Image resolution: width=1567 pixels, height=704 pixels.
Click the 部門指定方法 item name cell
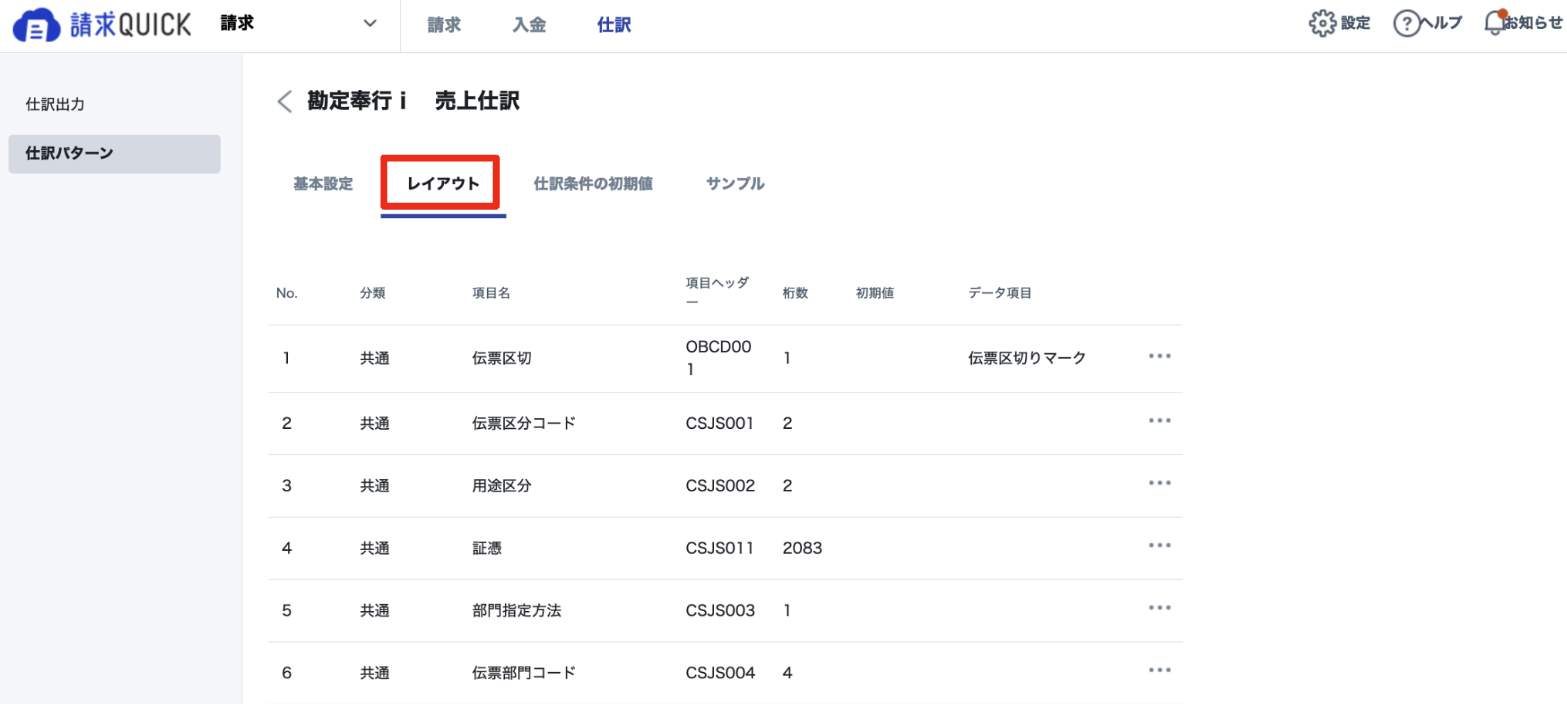coord(516,610)
